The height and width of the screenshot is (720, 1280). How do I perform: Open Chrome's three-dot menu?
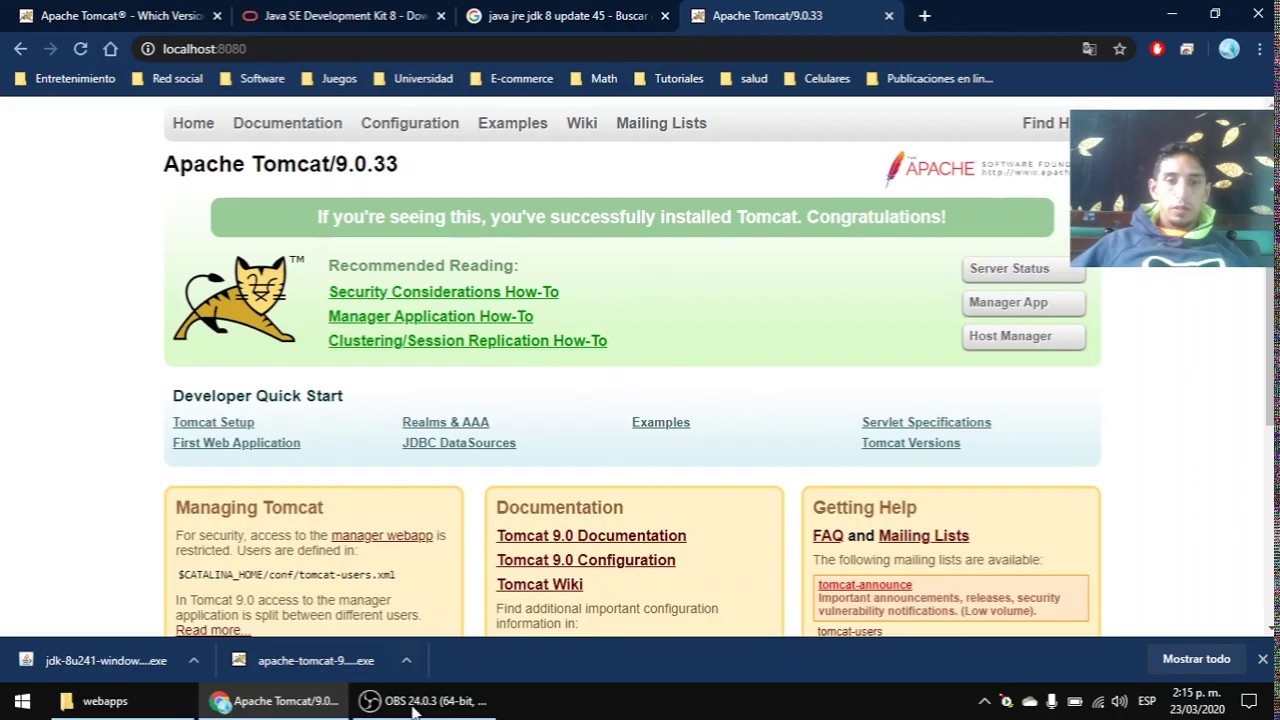pyautogui.click(x=1260, y=48)
